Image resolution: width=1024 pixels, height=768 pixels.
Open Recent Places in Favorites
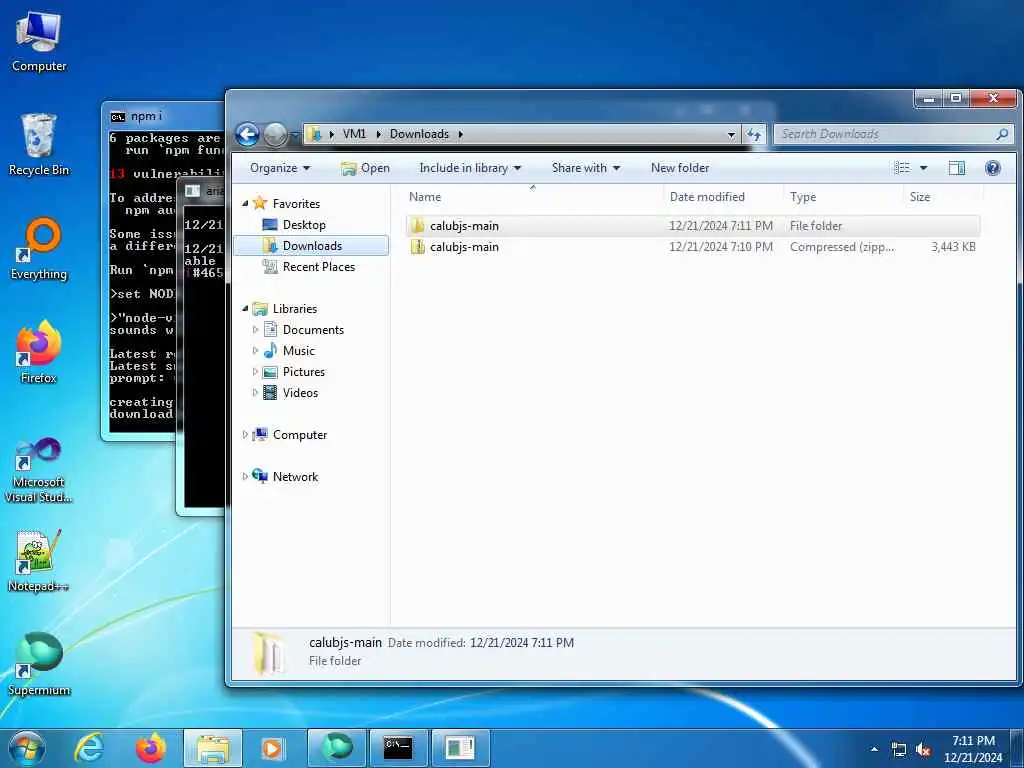click(x=318, y=266)
